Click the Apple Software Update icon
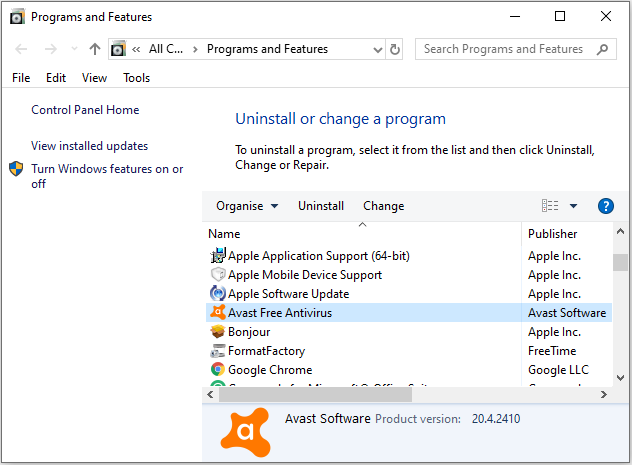The image size is (632, 465). coord(218,294)
